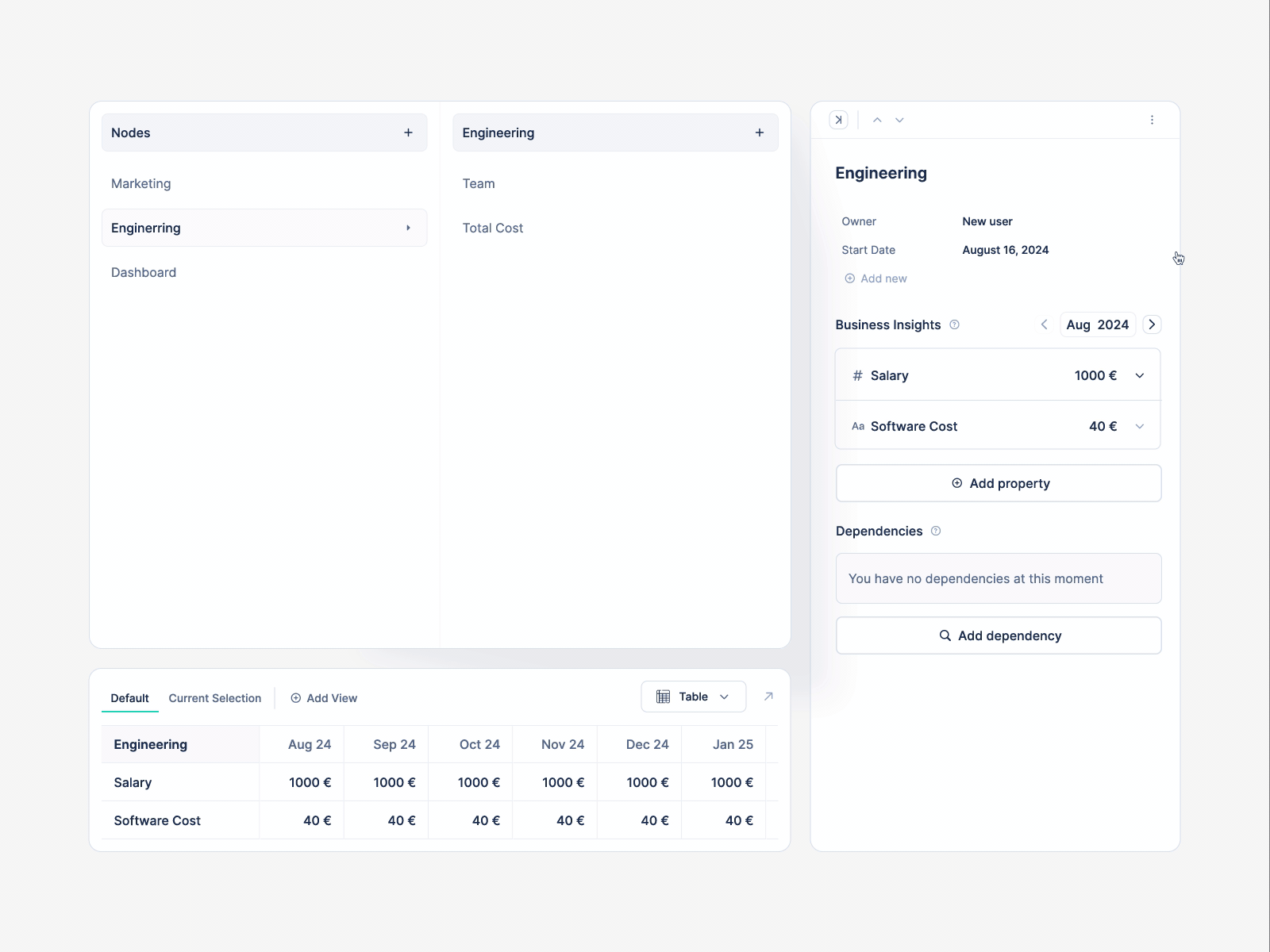Collapse the Engineering details side panel
This screenshot has height=952, width=1270.
click(x=838, y=119)
